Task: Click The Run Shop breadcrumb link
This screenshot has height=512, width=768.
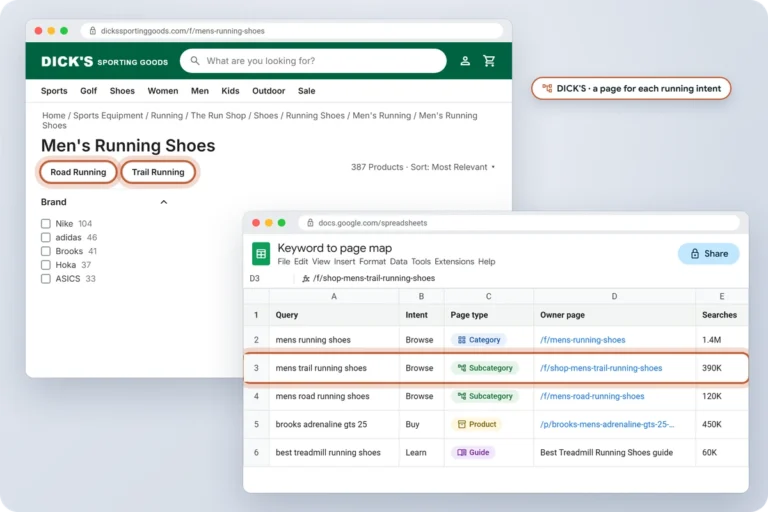Action: tap(218, 116)
